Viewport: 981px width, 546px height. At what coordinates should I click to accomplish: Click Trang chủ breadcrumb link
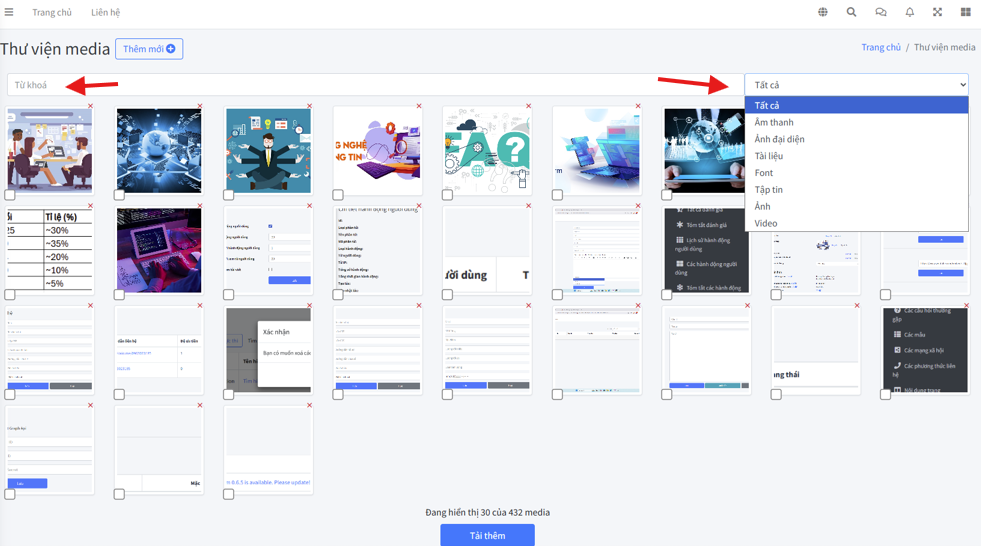pos(881,48)
